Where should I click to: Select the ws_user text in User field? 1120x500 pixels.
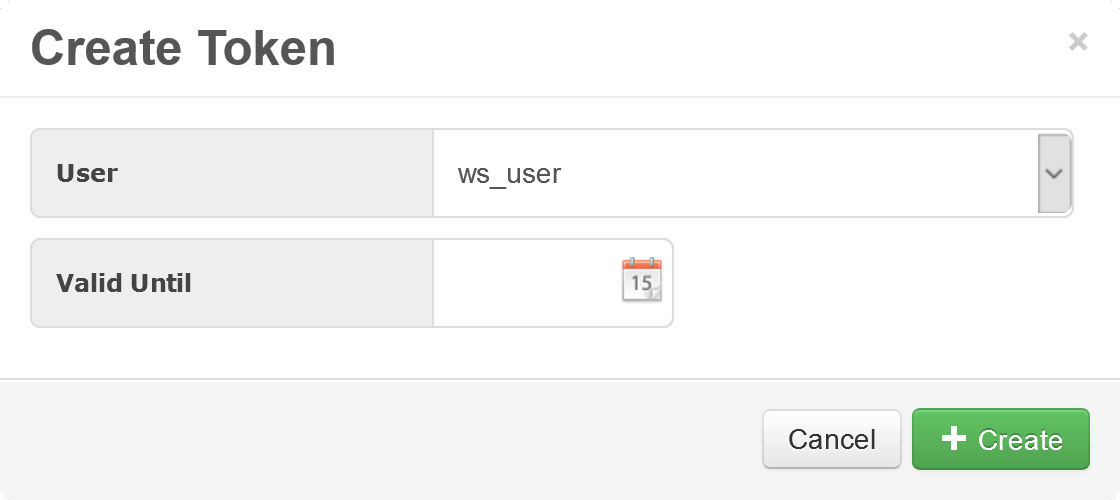509,174
